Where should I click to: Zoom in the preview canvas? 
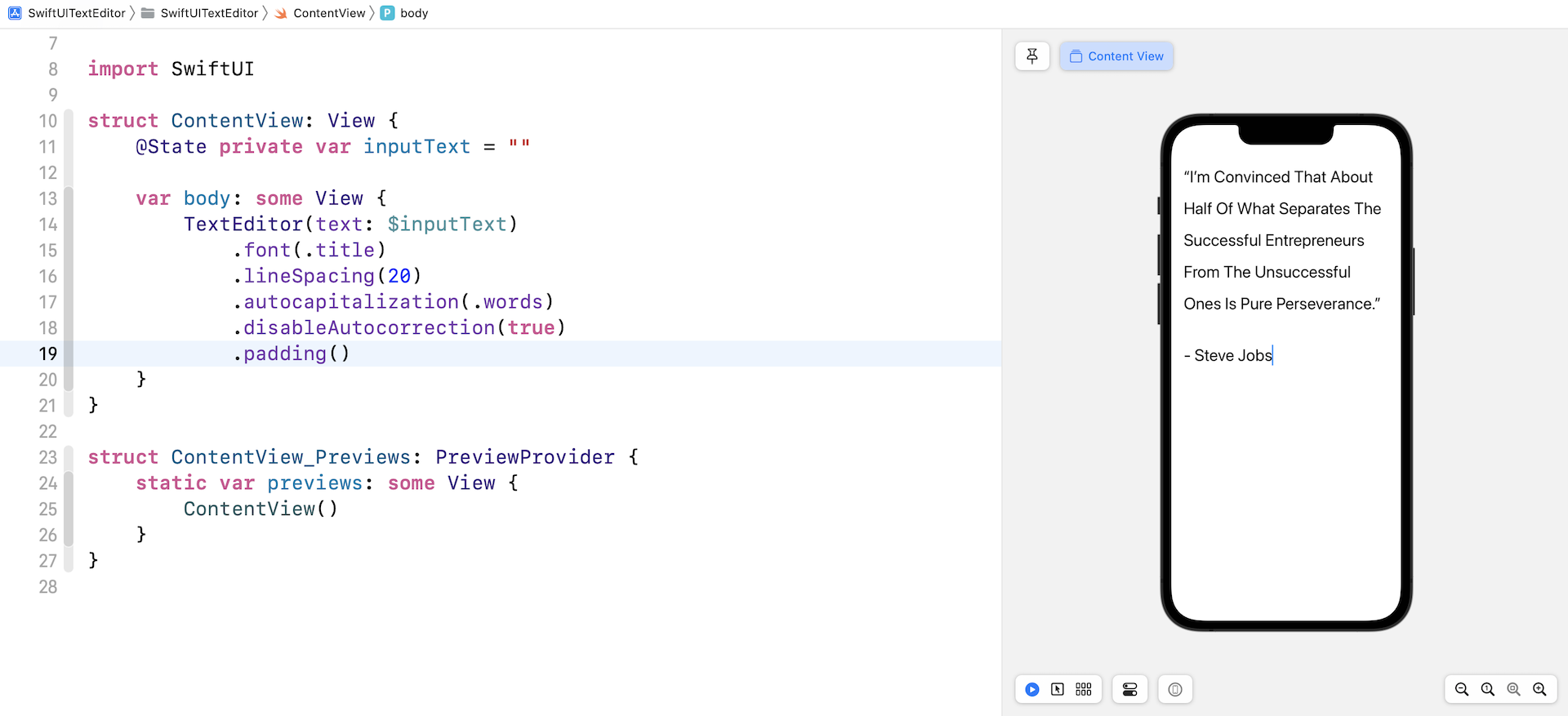(x=1539, y=690)
